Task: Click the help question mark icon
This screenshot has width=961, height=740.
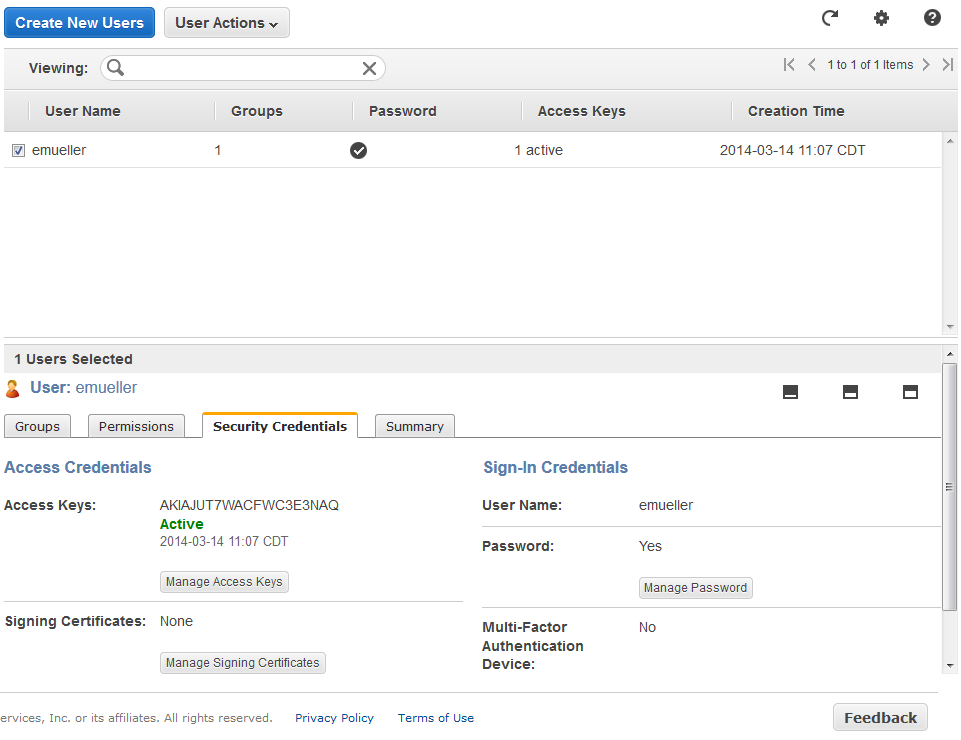Action: click(x=932, y=18)
